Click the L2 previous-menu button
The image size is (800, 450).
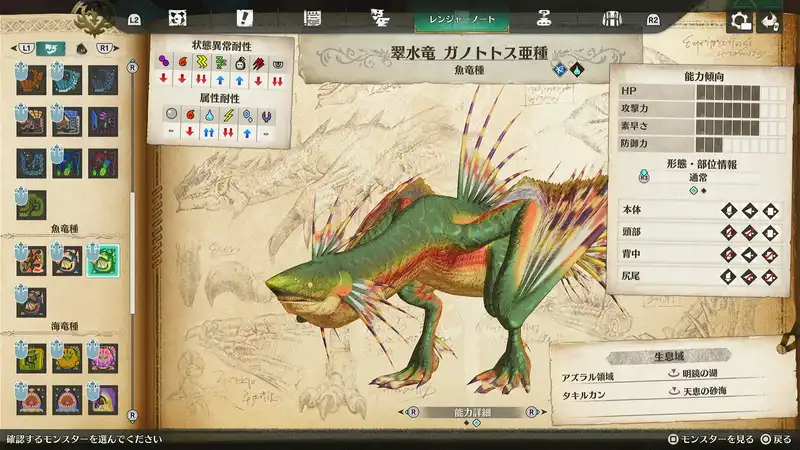coord(134,20)
